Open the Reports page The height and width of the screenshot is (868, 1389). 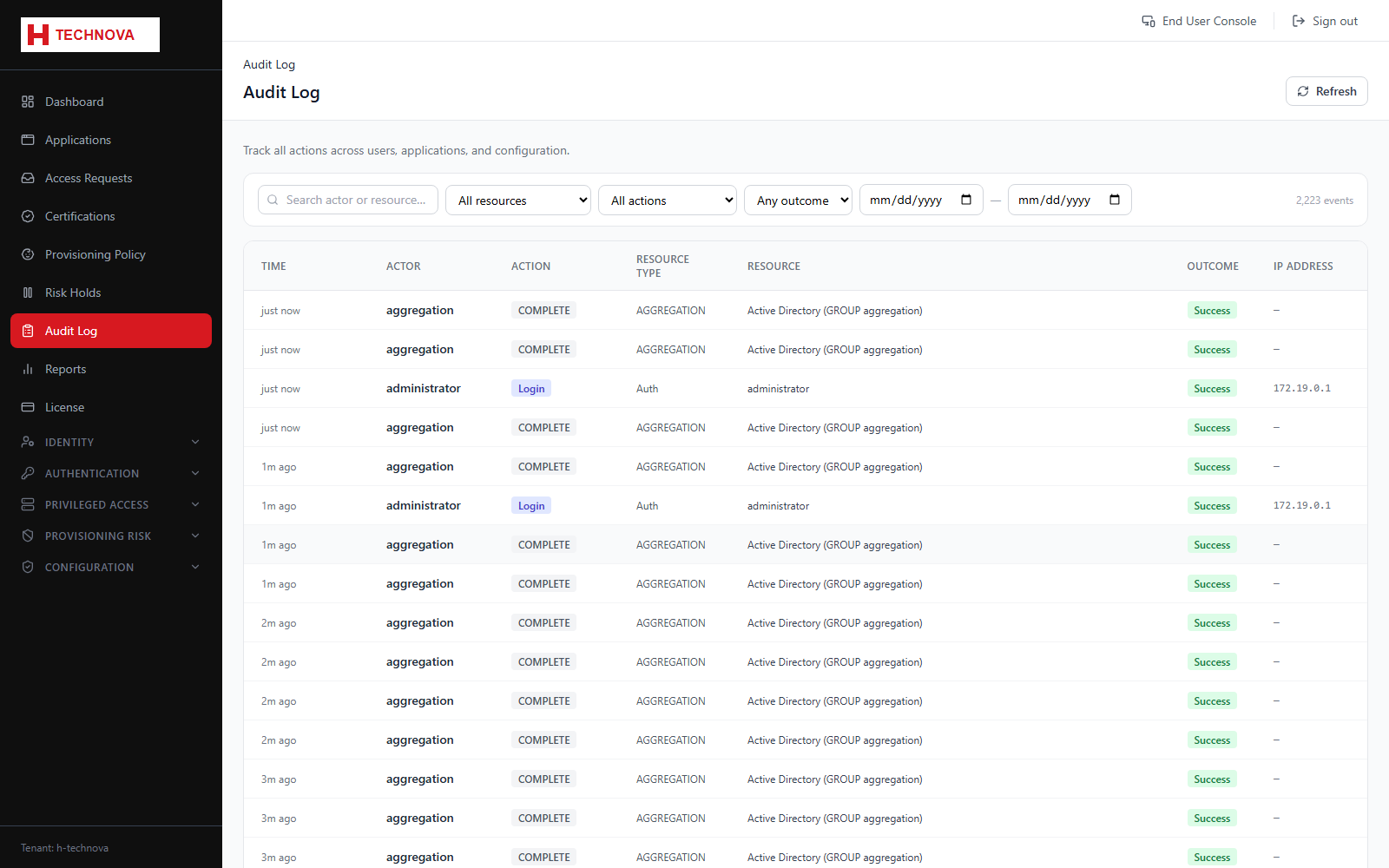click(111, 369)
